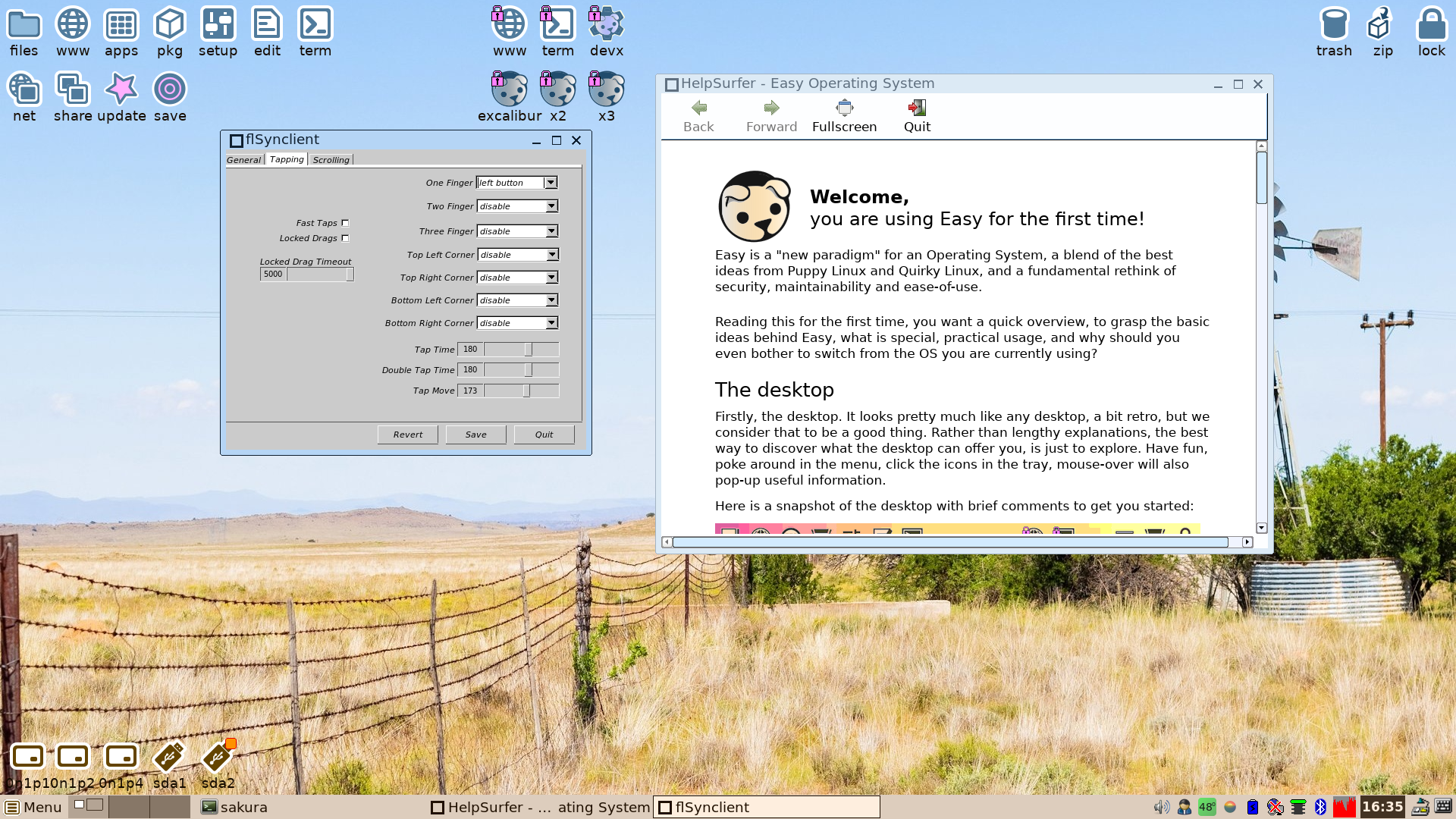The image size is (1456, 819).
Task: Open the sda1 USB drive icon
Action: (169, 764)
